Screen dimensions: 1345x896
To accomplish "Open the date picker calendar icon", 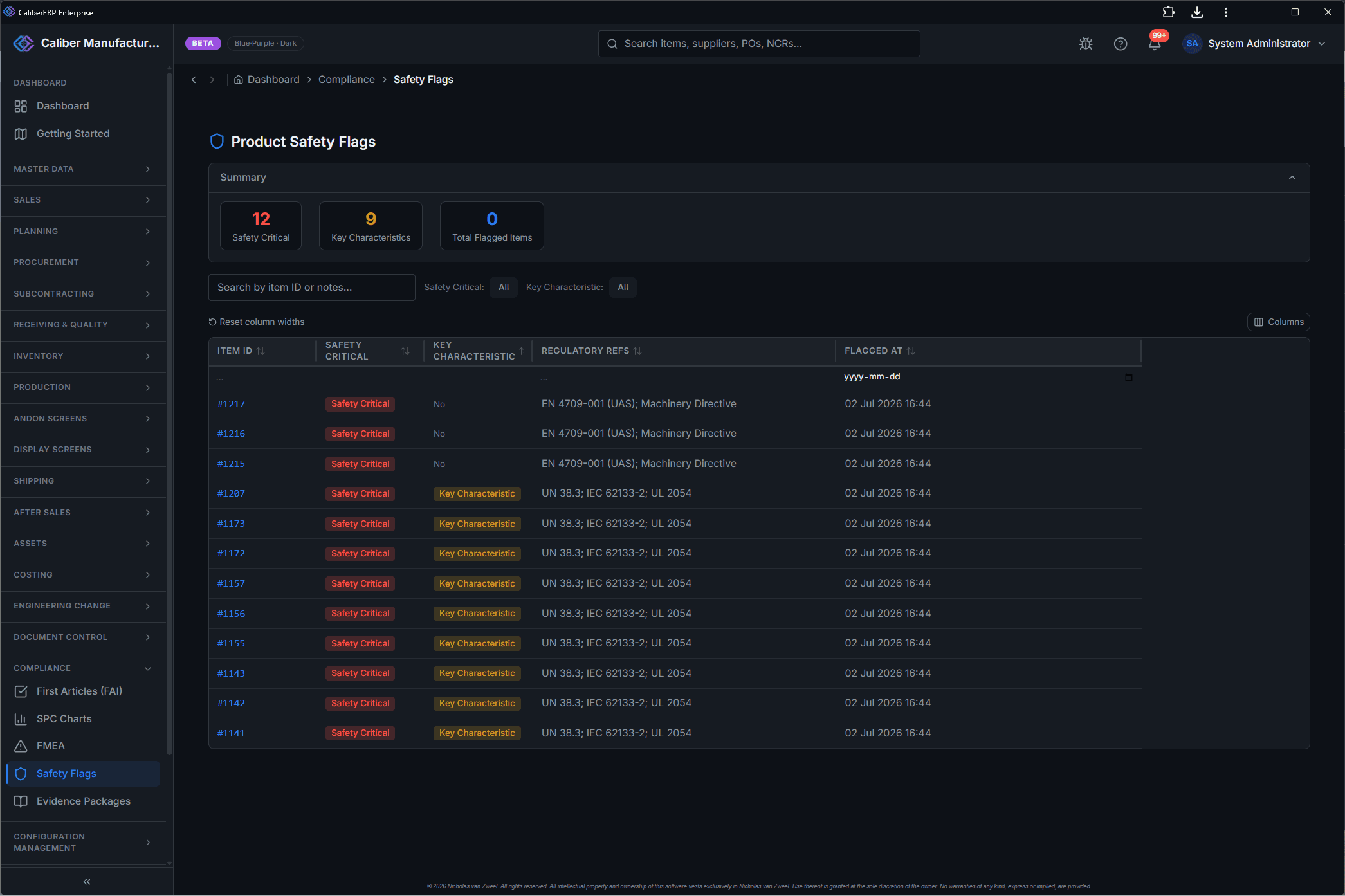I will tap(1128, 378).
